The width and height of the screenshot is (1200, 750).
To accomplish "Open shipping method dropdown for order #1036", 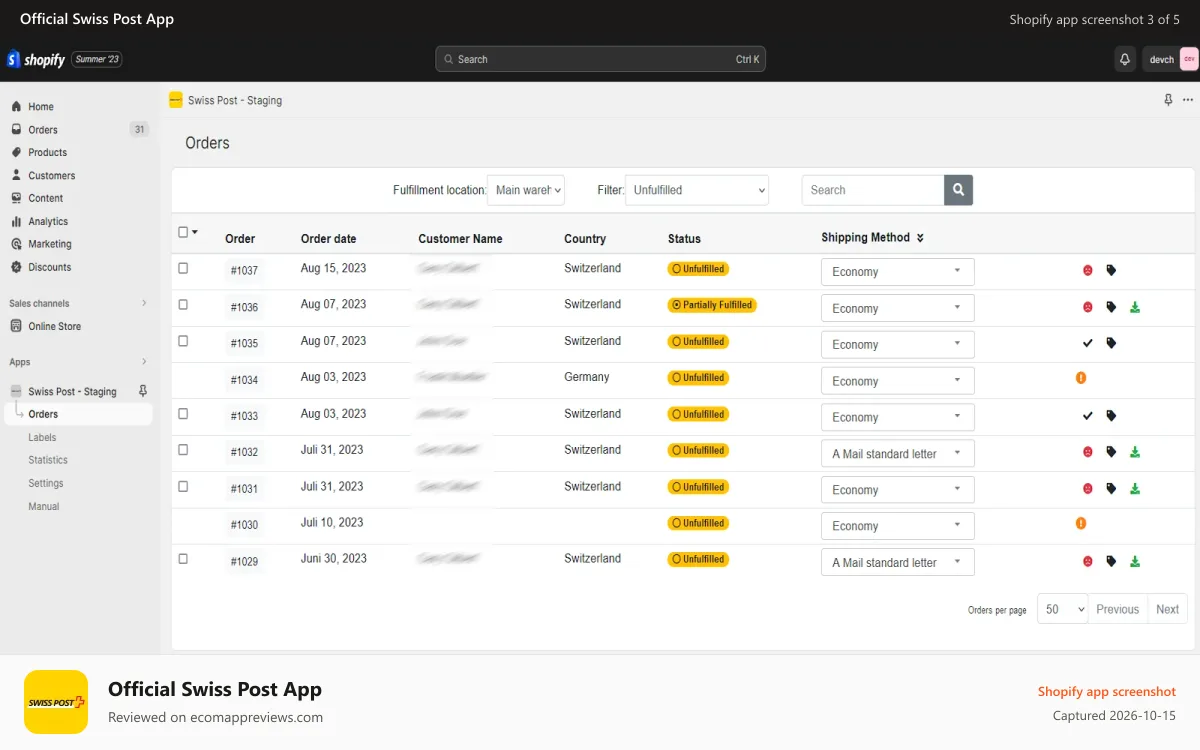I will point(898,308).
